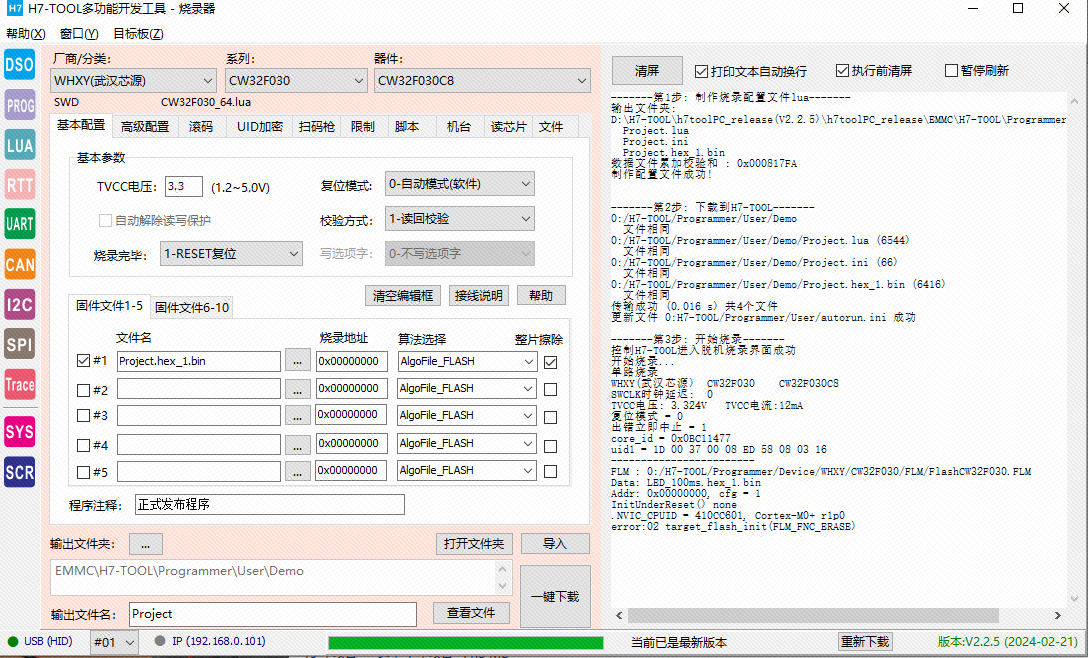
Task: Toggle 打印文本自动换行 checkbox
Action: pos(702,71)
